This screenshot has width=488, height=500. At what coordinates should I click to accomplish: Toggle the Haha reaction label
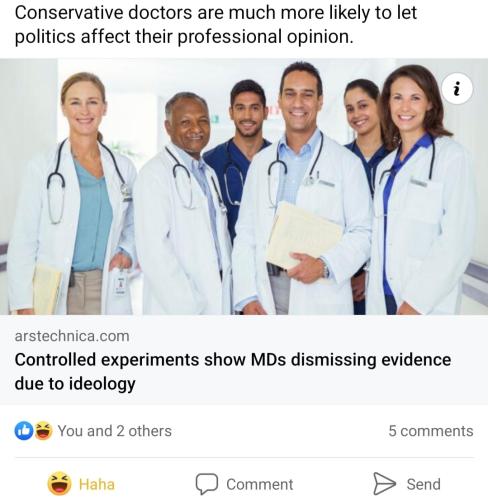point(97,484)
